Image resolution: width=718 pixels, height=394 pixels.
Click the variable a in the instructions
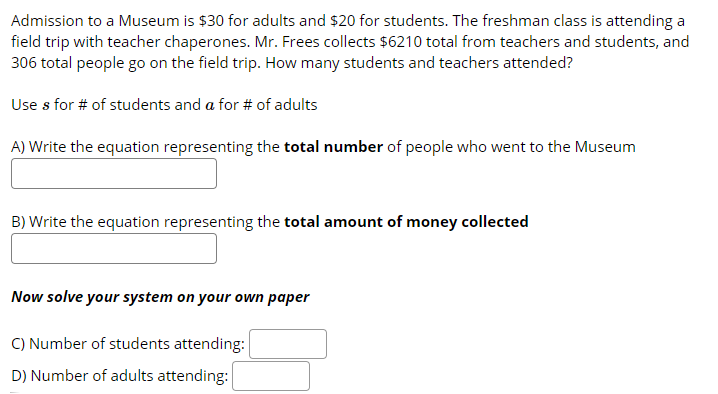point(210,105)
